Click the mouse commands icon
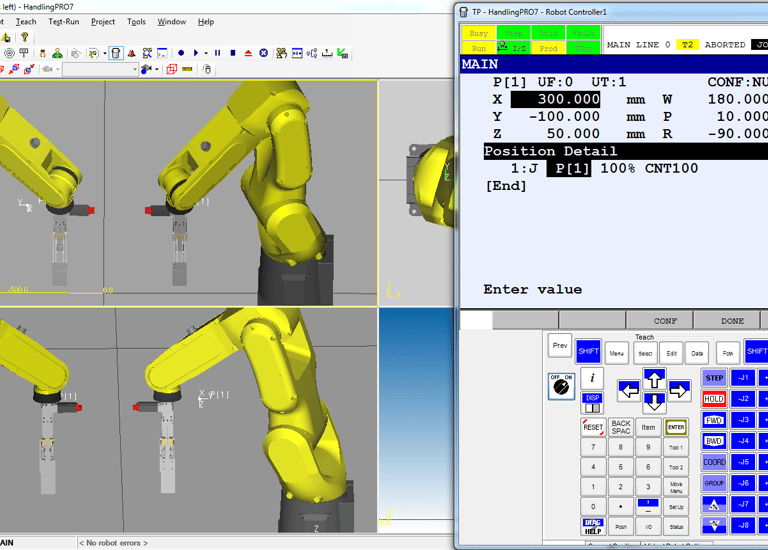This screenshot has height=550, width=768. pyautogui.click(x=207, y=69)
